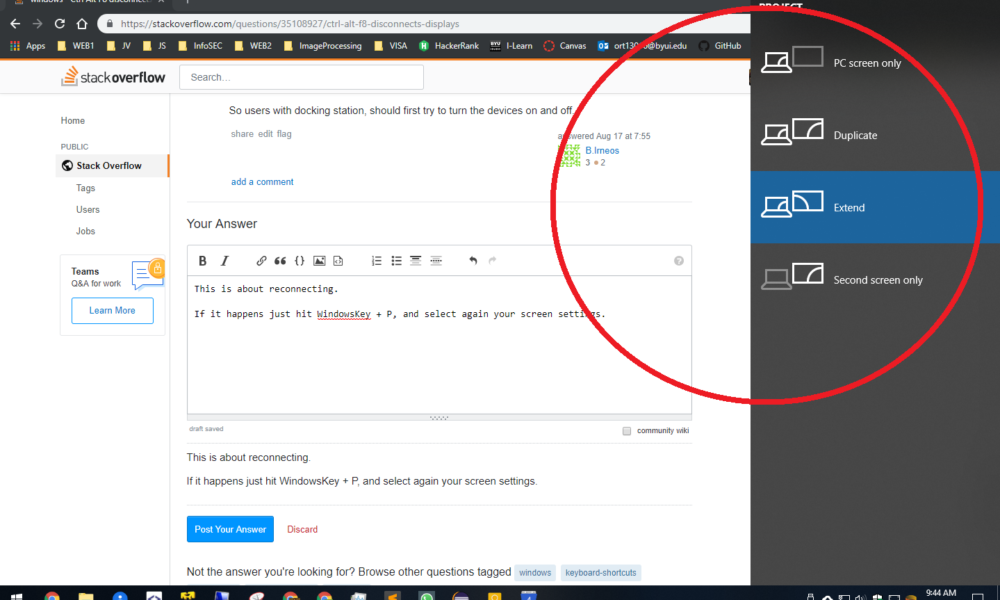The height and width of the screenshot is (600, 1000).
Task: Insert a blockquote using the quote icon
Action: pos(279,260)
